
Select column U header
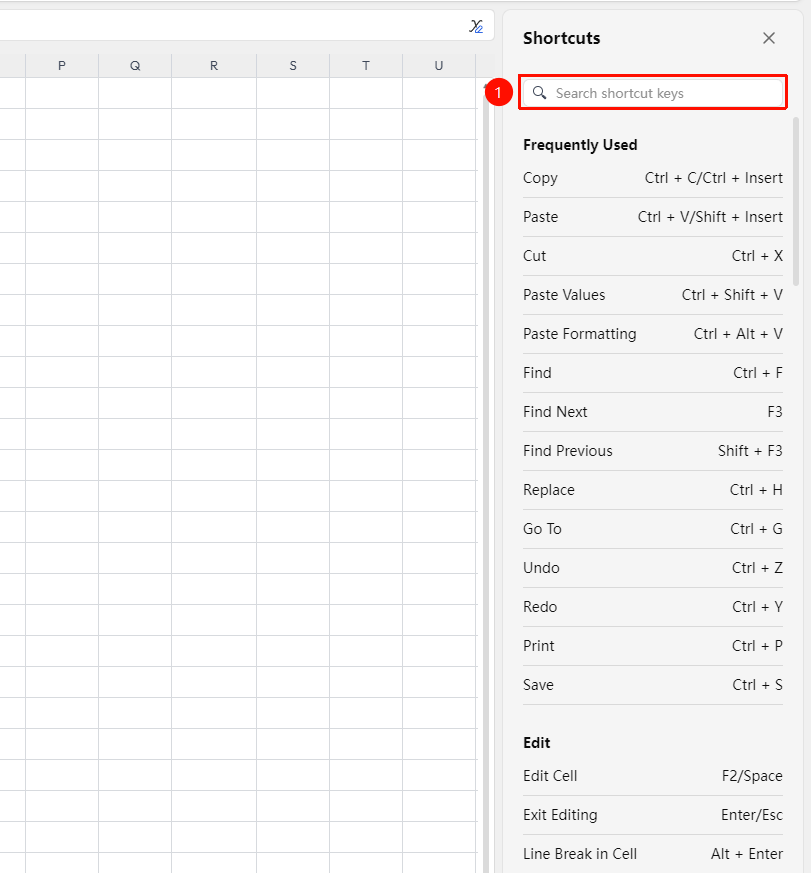439,66
